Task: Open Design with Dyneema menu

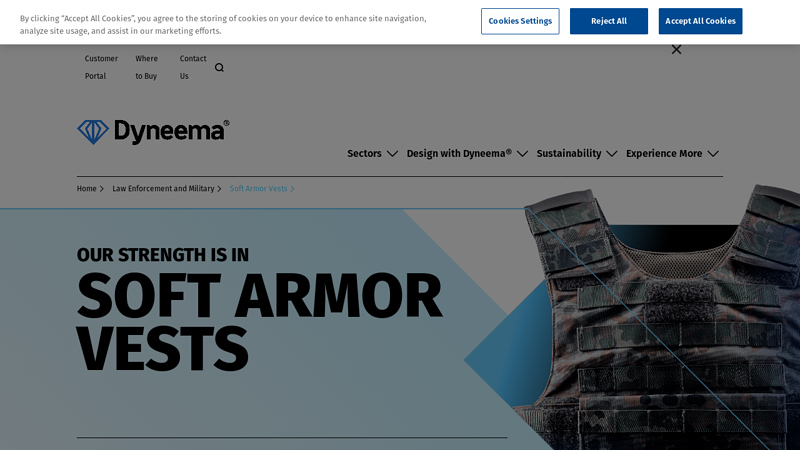Action: pos(459,154)
